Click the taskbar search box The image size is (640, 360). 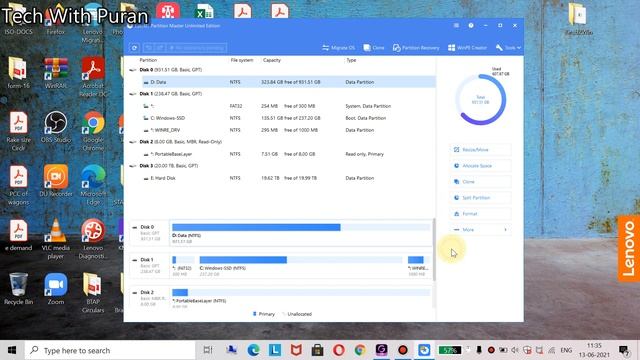[110, 350]
